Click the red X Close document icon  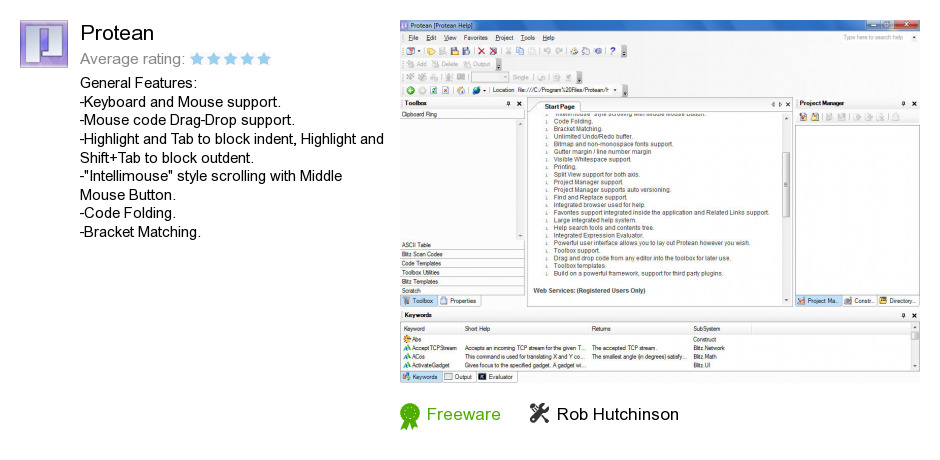coord(481,51)
